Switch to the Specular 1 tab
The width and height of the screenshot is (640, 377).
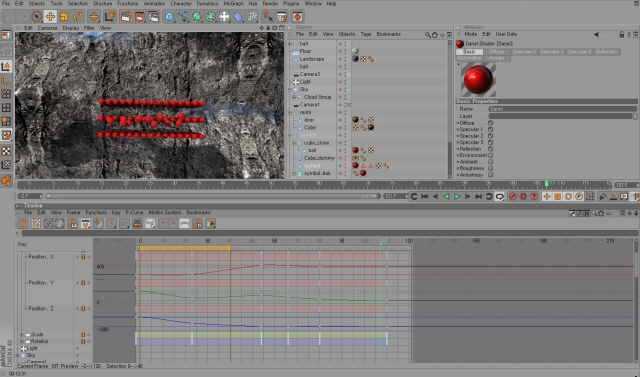click(524, 52)
